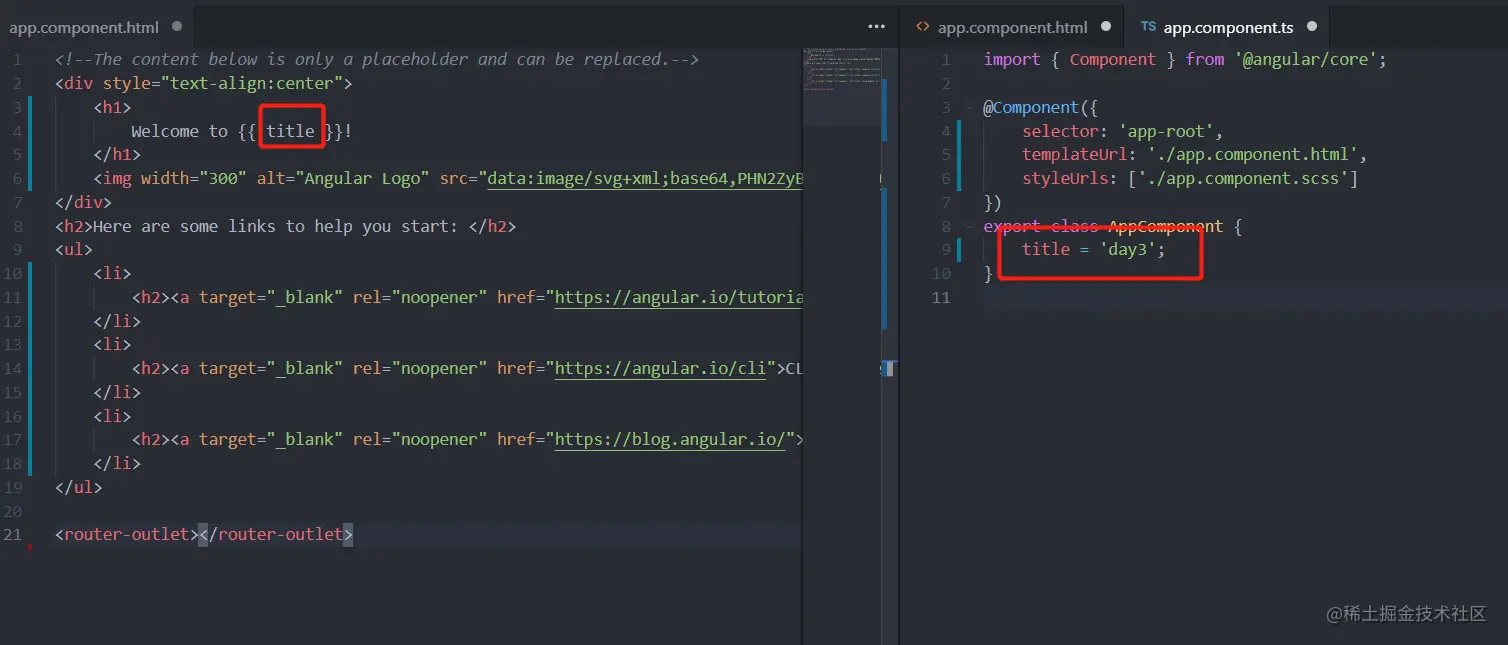This screenshot has height=645, width=1508.
Task: Switch to app.component.html tab in right editor group
Action: (1013, 27)
